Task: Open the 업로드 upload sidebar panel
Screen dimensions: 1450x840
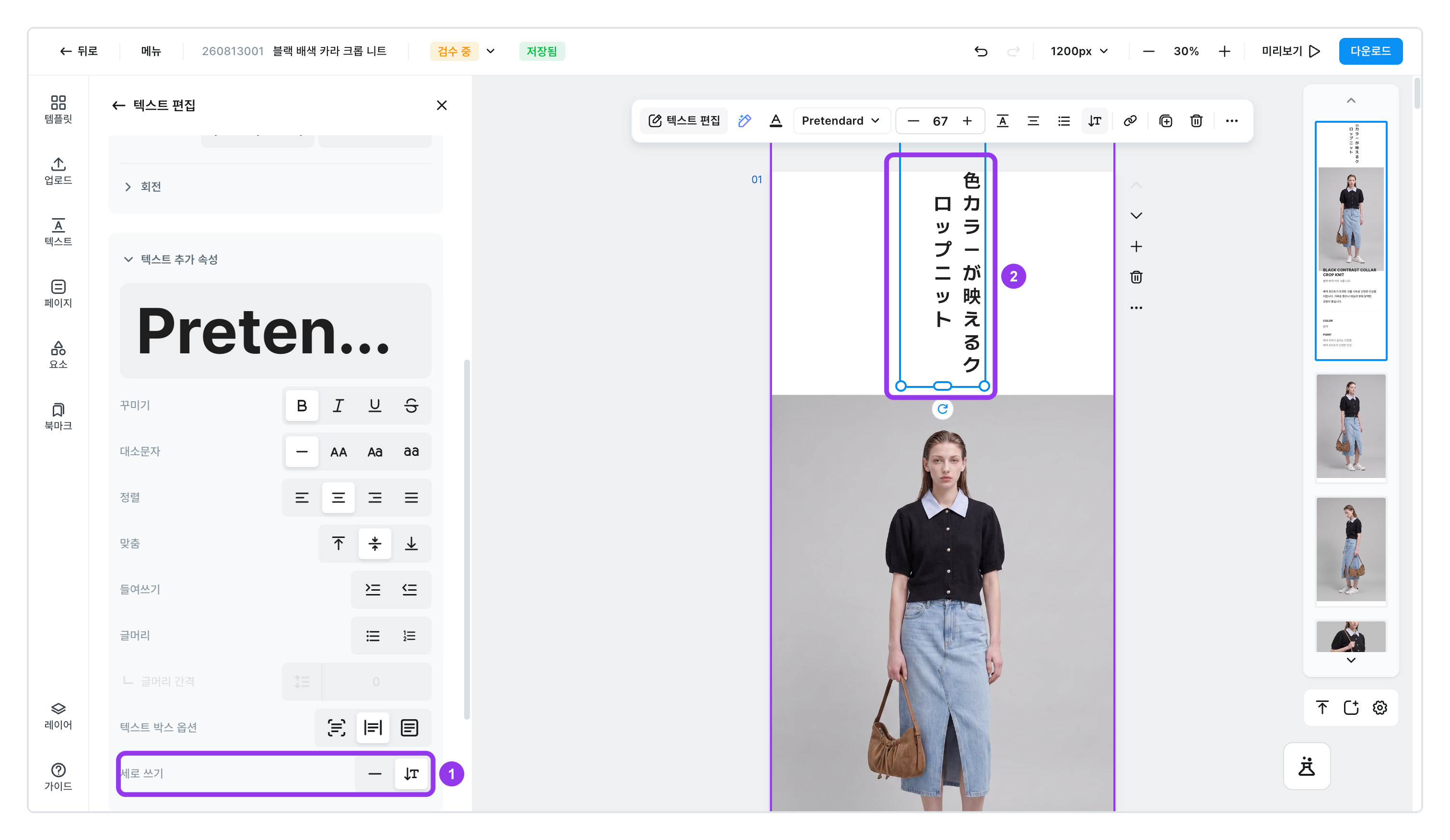Action: (x=58, y=171)
